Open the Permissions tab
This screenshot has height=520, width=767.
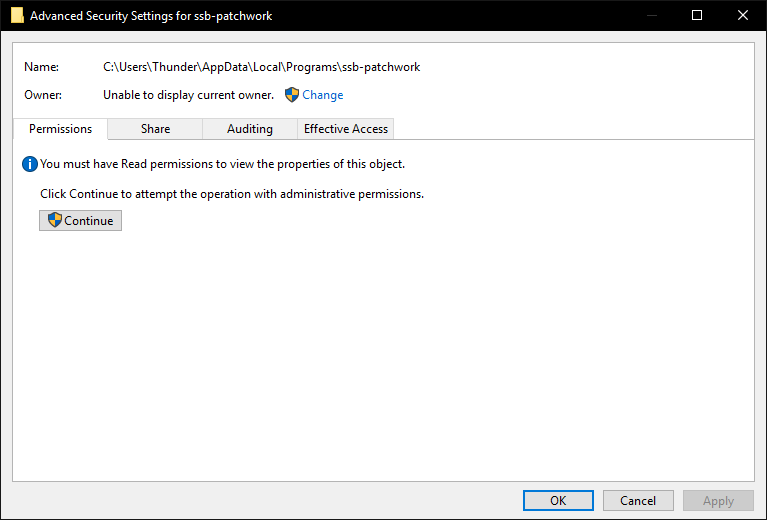coord(60,129)
